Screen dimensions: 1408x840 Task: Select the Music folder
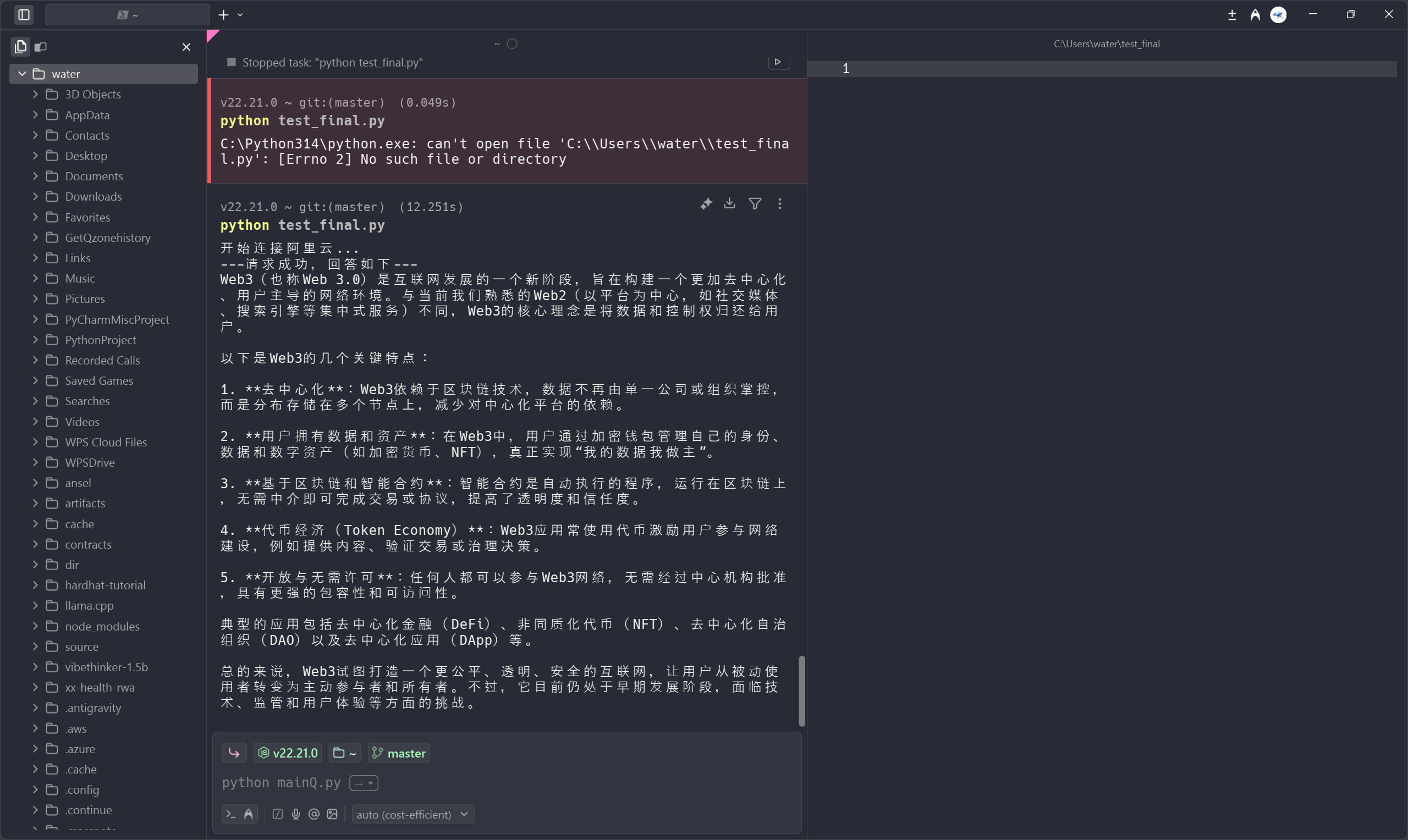[104, 278]
